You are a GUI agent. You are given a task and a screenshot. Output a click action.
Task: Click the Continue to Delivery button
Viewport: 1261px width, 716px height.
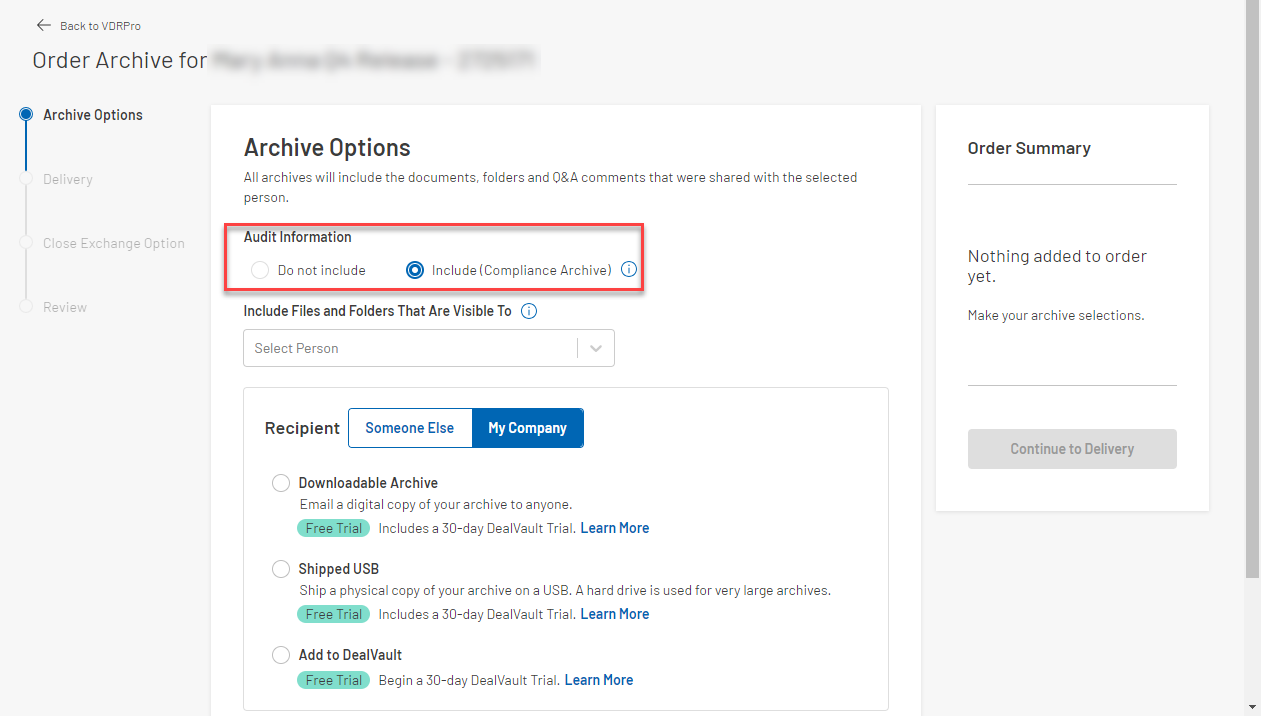click(x=1072, y=449)
